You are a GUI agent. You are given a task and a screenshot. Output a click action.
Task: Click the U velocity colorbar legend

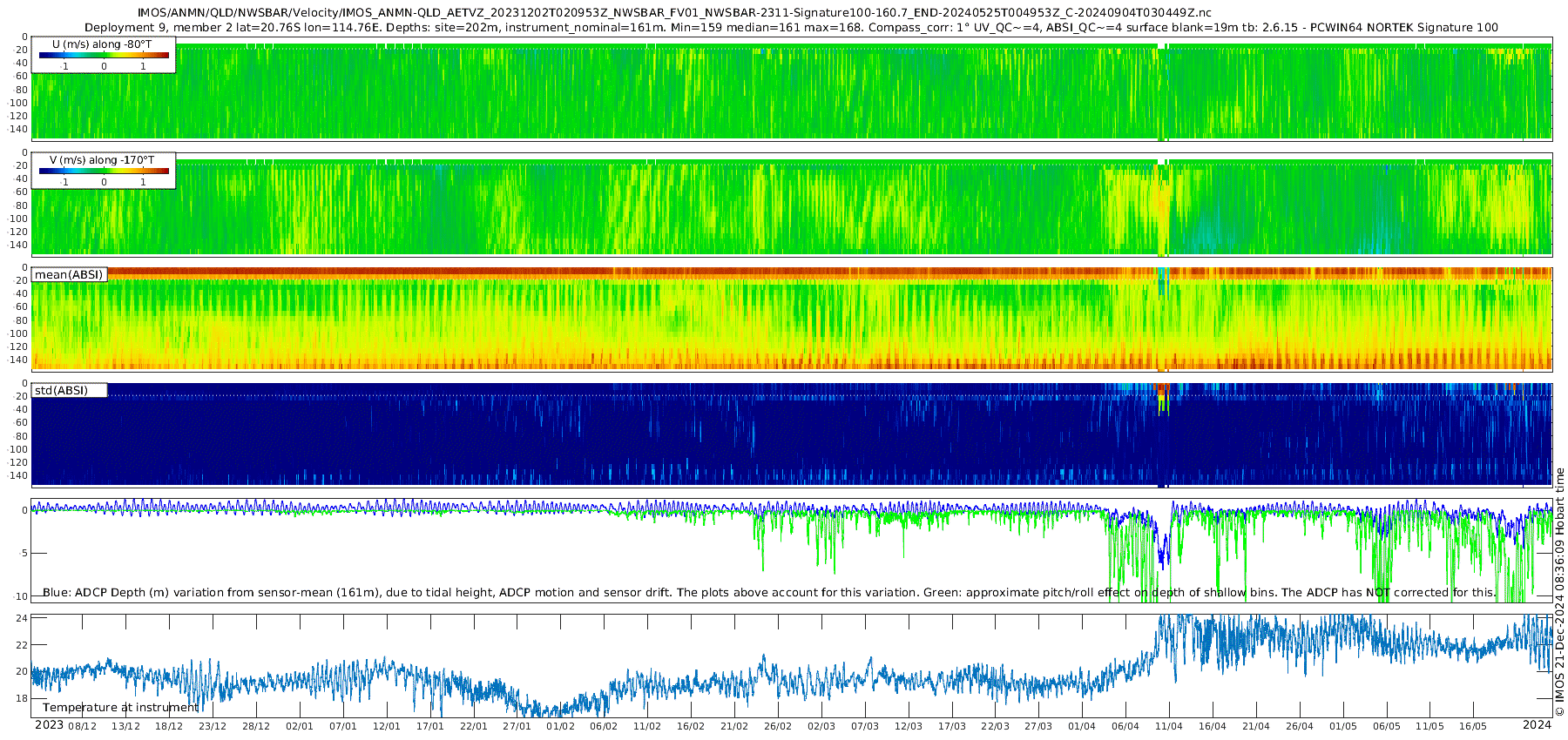point(104,55)
